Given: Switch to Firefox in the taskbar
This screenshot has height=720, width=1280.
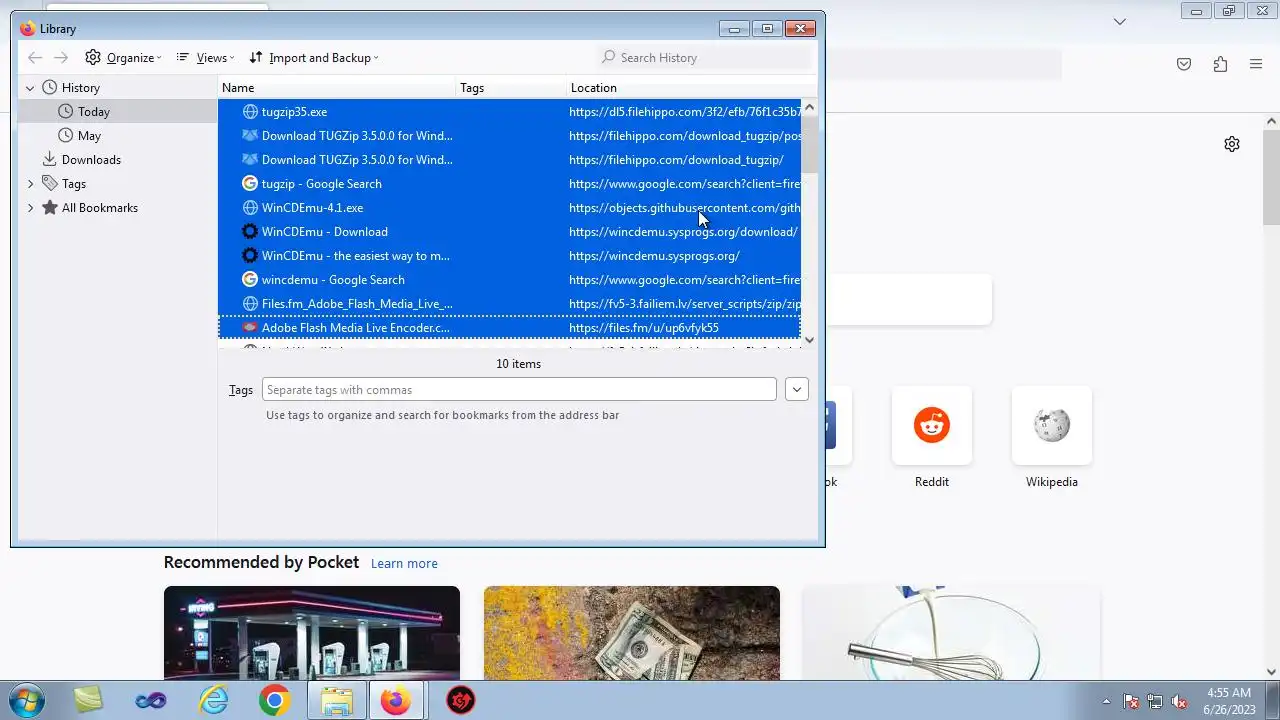Looking at the screenshot, I should pyautogui.click(x=396, y=701).
